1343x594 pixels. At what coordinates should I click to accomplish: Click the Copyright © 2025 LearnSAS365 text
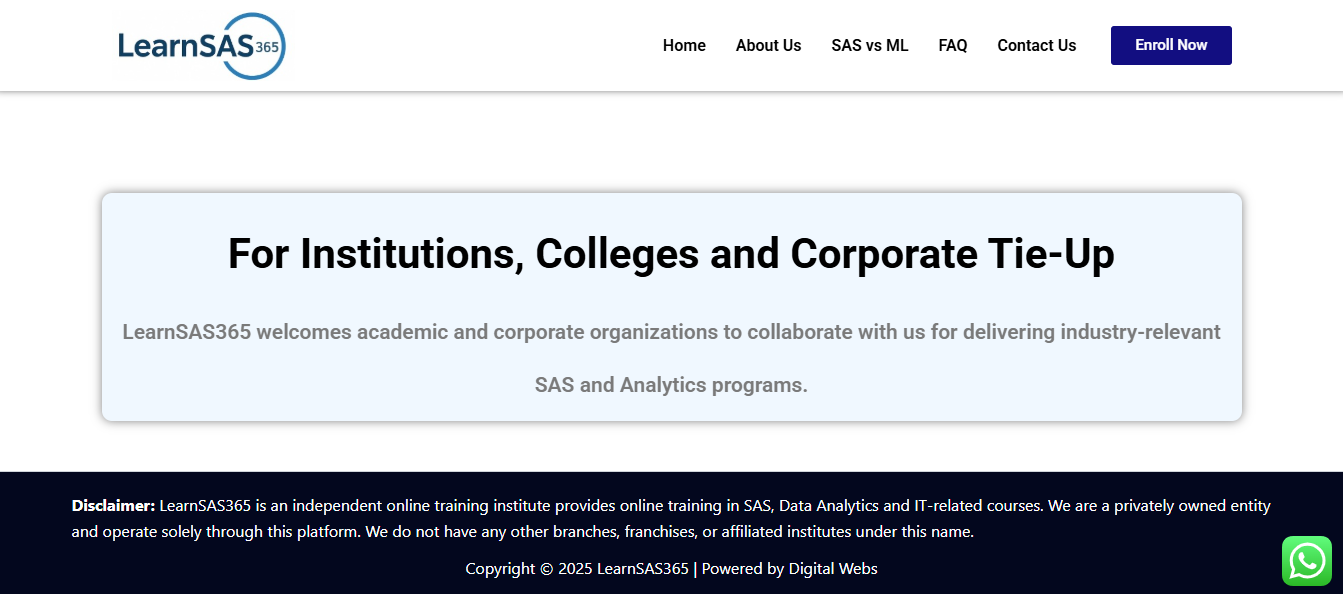[x=576, y=569]
